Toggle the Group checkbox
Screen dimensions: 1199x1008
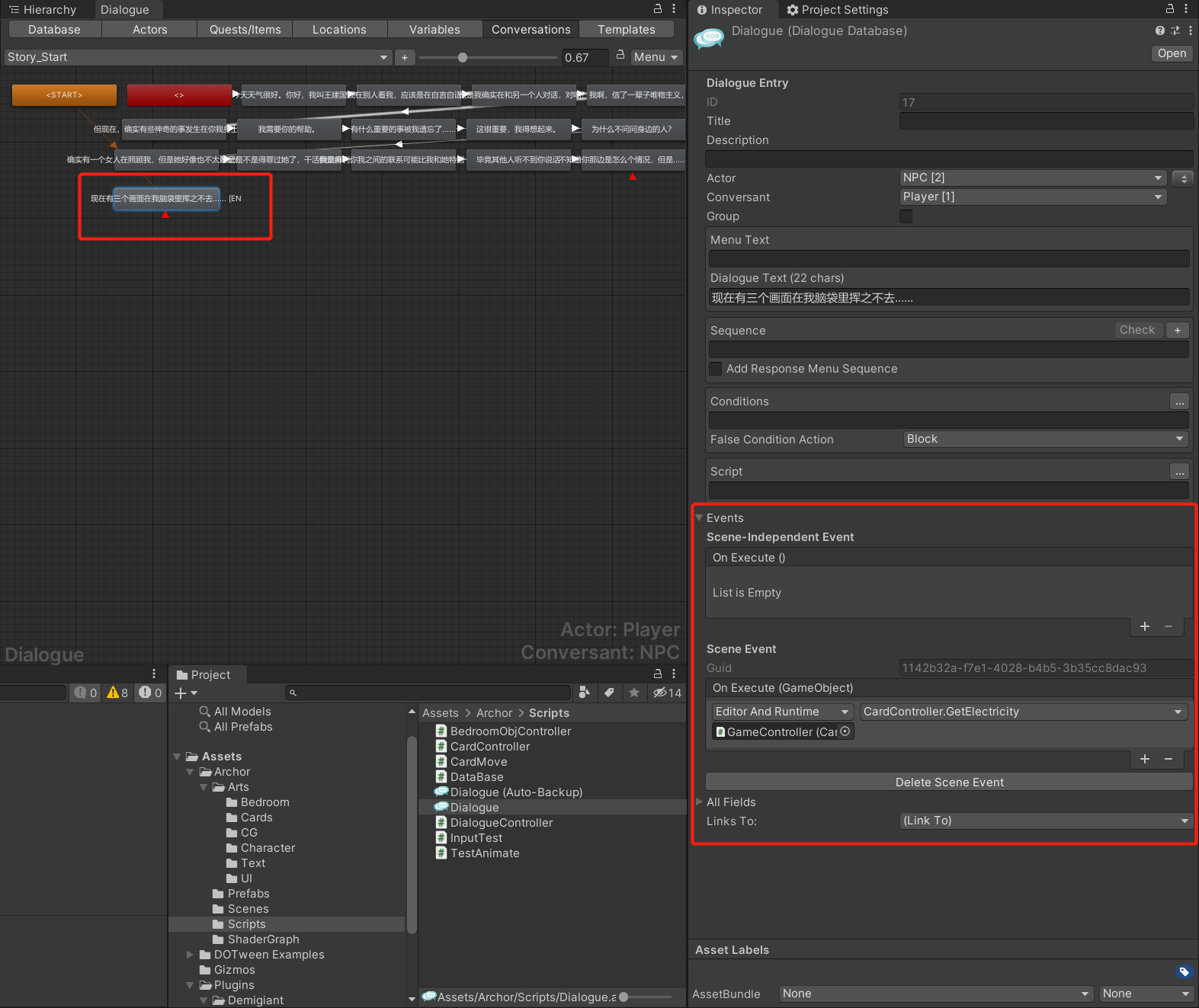pyautogui.click(x=906, y=216)
